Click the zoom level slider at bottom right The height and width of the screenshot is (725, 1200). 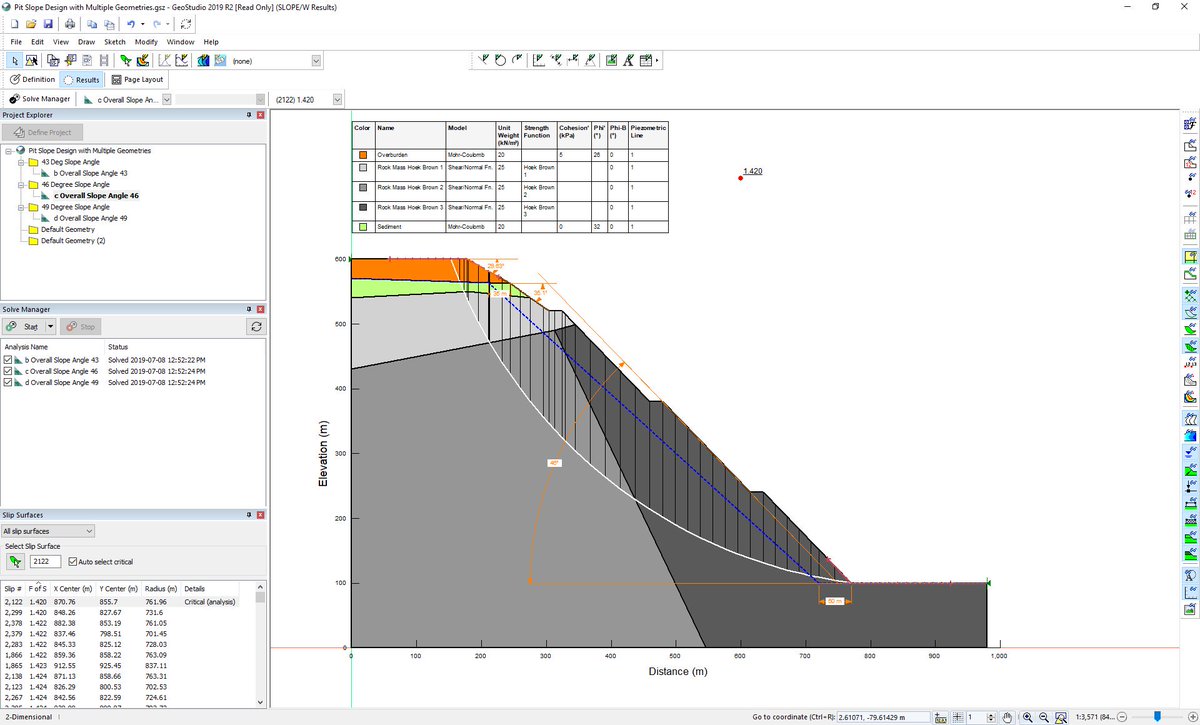(x=1157, y=717)
